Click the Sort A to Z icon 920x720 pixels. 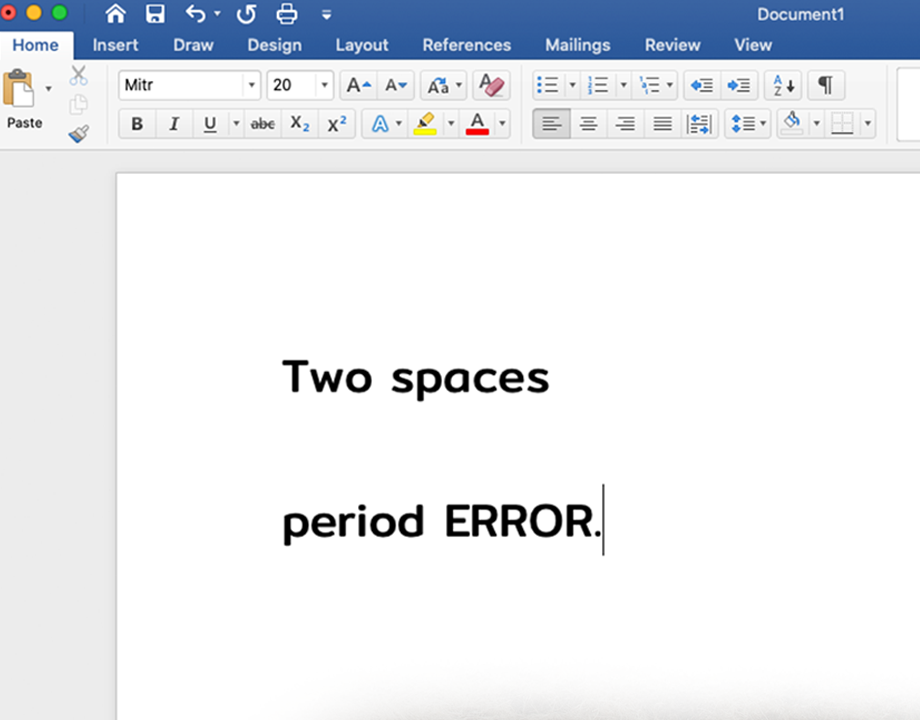(x=784, y=85)
